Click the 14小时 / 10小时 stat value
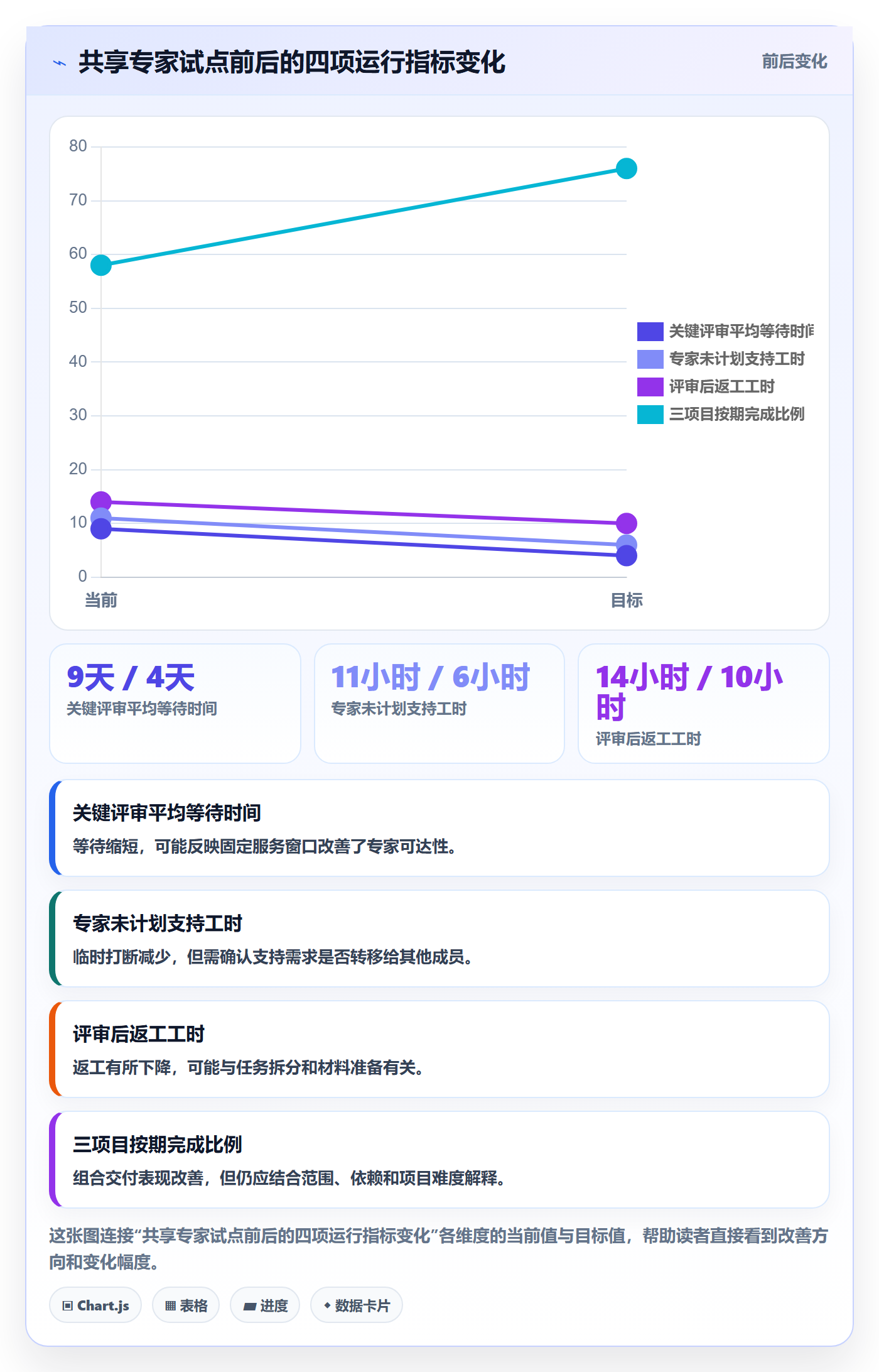 click(x=689, y=692)
